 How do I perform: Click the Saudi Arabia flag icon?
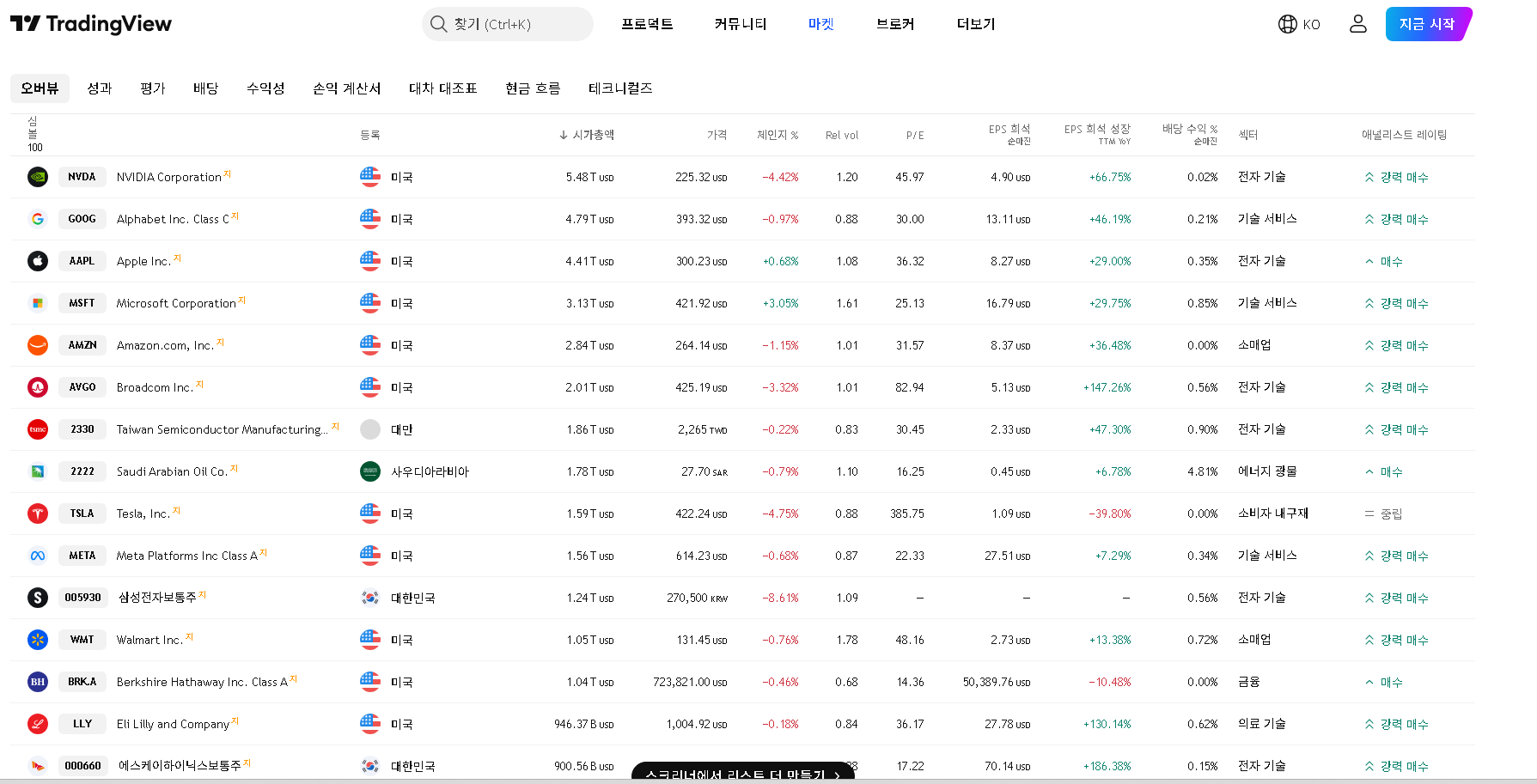pos(370,471)
